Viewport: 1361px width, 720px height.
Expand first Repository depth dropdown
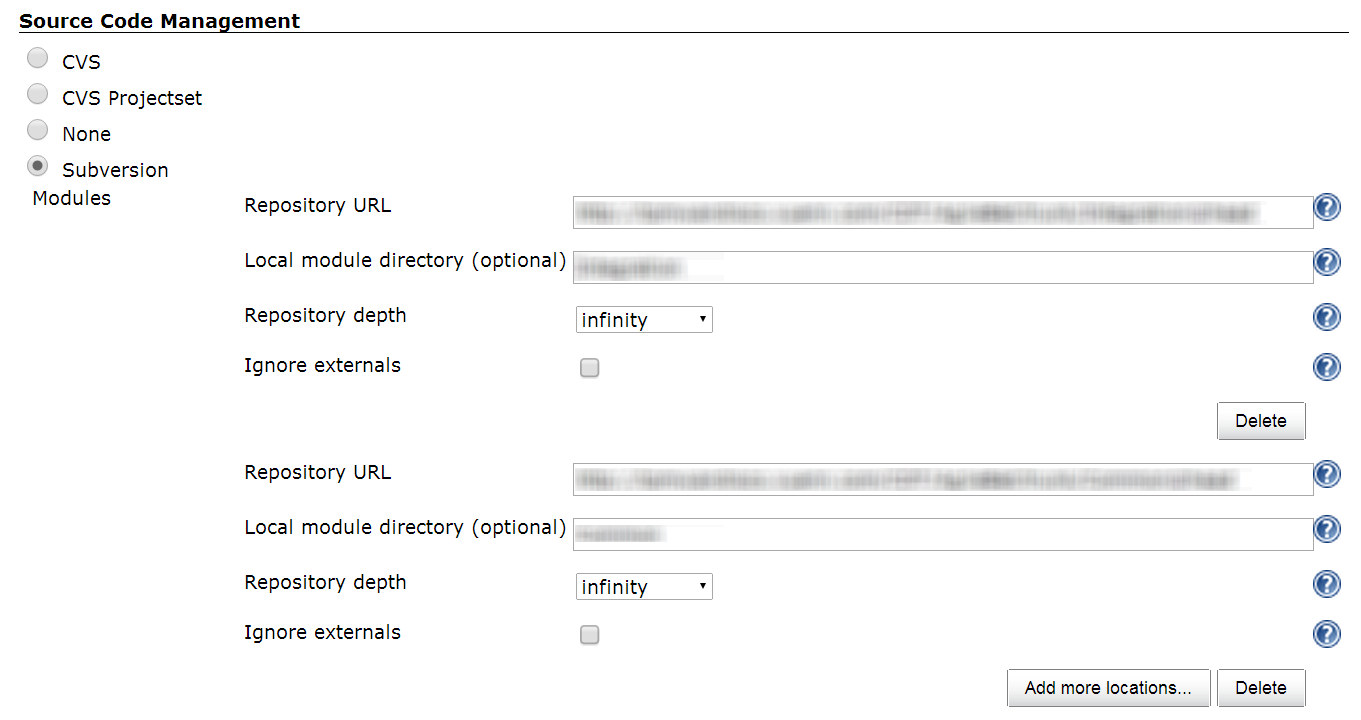pyautogui.click(x=644, y=320)
